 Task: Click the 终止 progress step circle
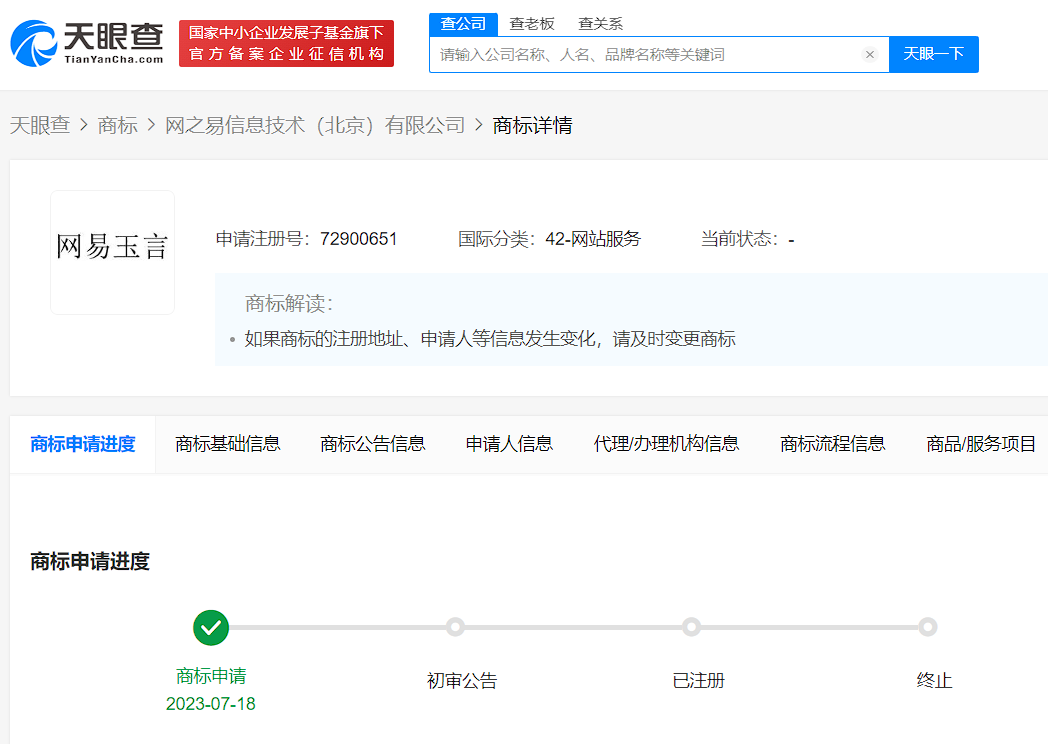[x=927, y=627]
